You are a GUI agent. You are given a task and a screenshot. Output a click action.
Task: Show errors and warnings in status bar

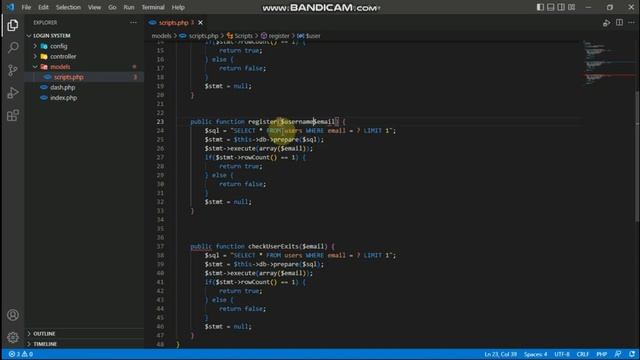[20, 354]
